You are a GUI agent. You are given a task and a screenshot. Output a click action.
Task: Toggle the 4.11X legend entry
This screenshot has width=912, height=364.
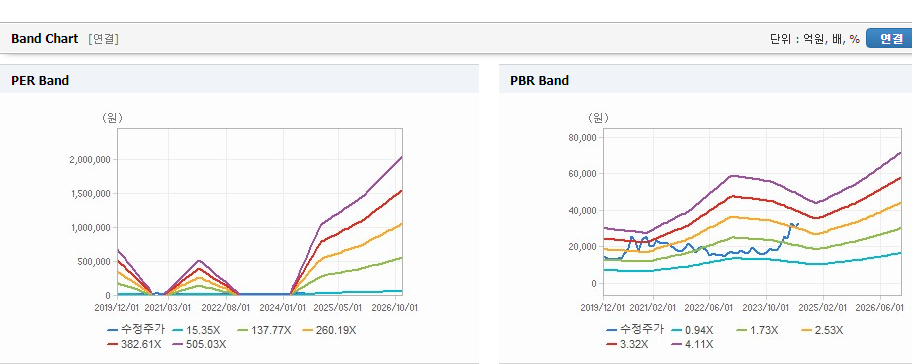click(692, 344)
